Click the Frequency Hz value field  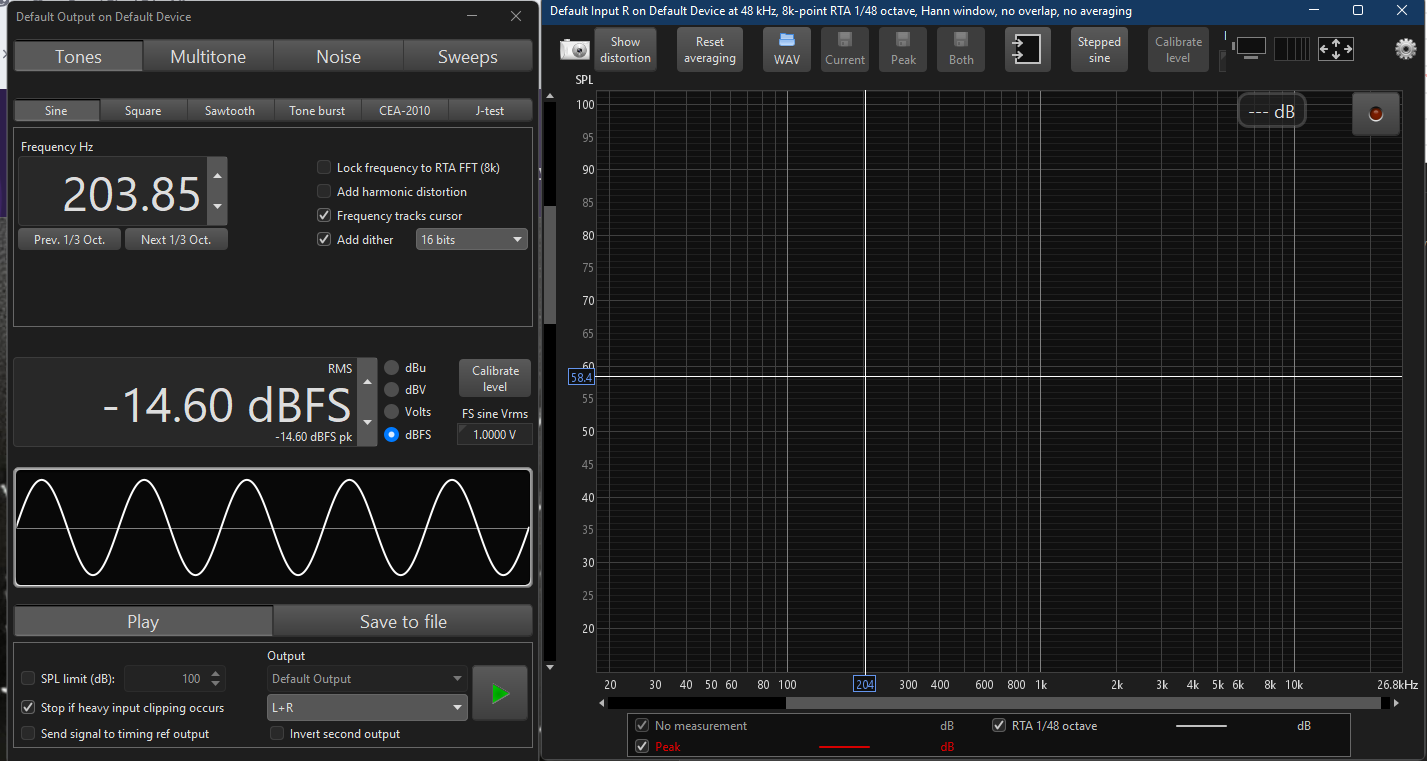(113, 192)
